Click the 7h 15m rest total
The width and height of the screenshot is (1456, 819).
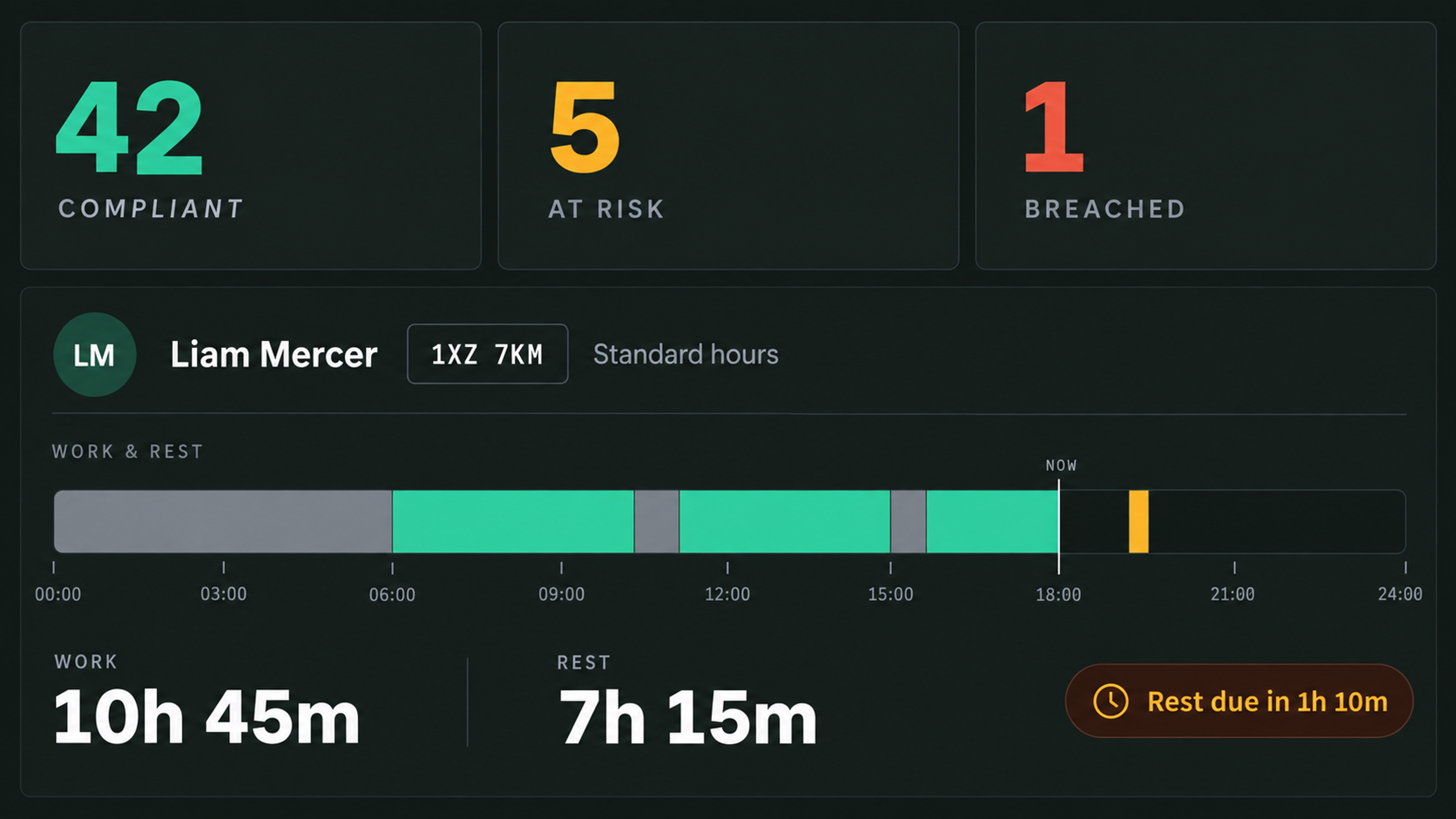click(x=687, y=717)
